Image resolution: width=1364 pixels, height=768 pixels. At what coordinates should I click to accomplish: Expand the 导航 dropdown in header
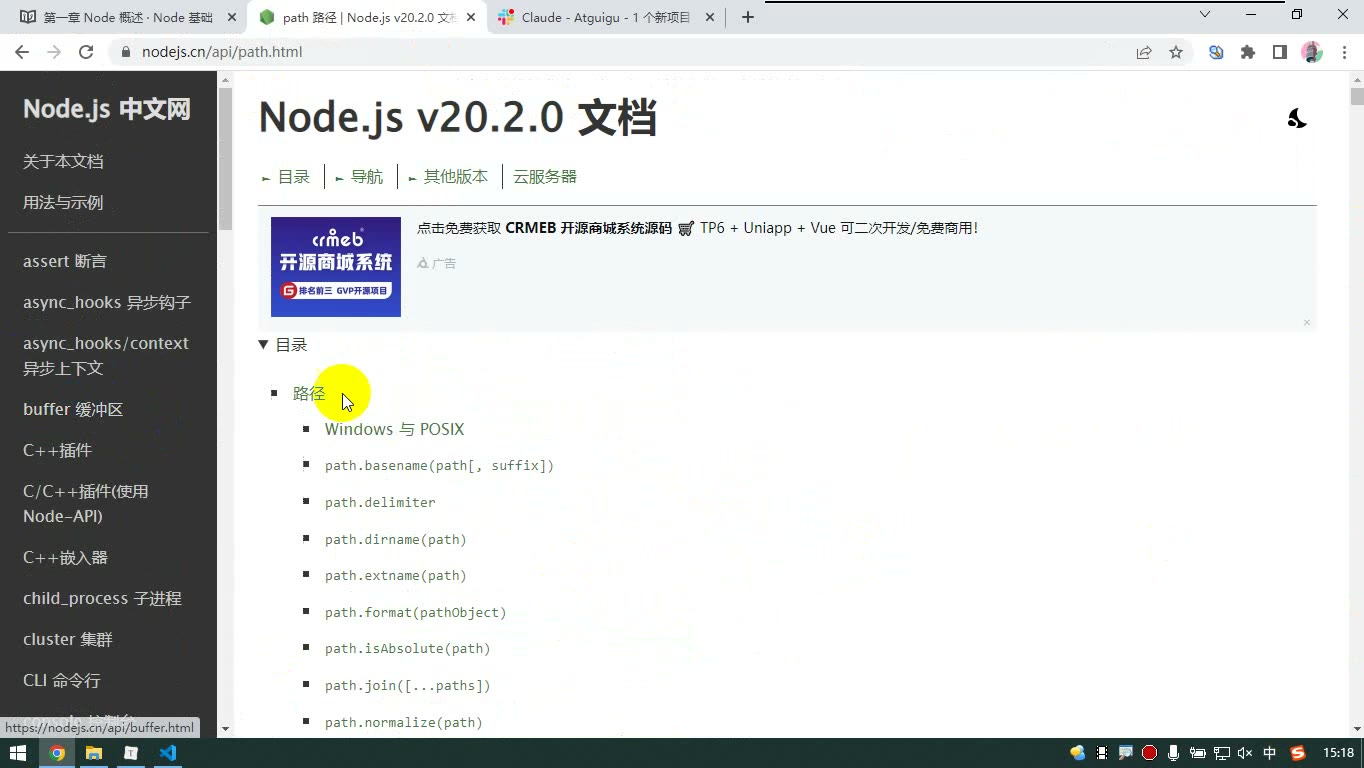(x=359, y=177)
